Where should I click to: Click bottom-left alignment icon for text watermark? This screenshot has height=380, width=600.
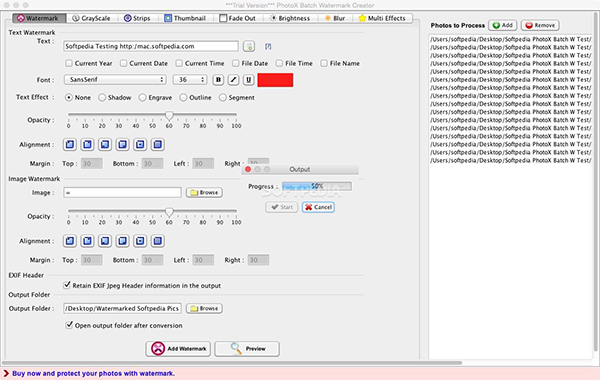point(105,144)
